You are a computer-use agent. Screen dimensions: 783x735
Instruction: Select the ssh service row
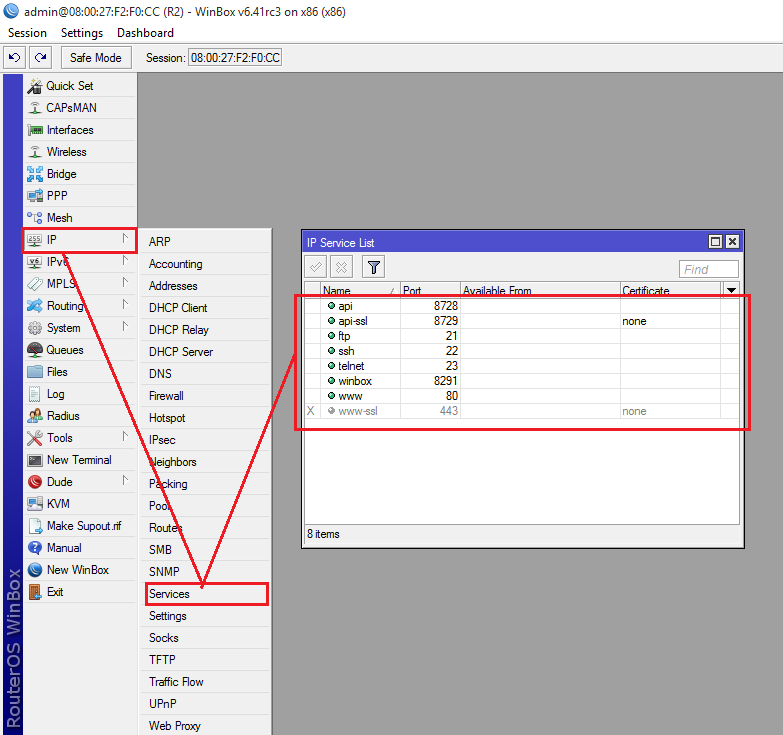522,351
